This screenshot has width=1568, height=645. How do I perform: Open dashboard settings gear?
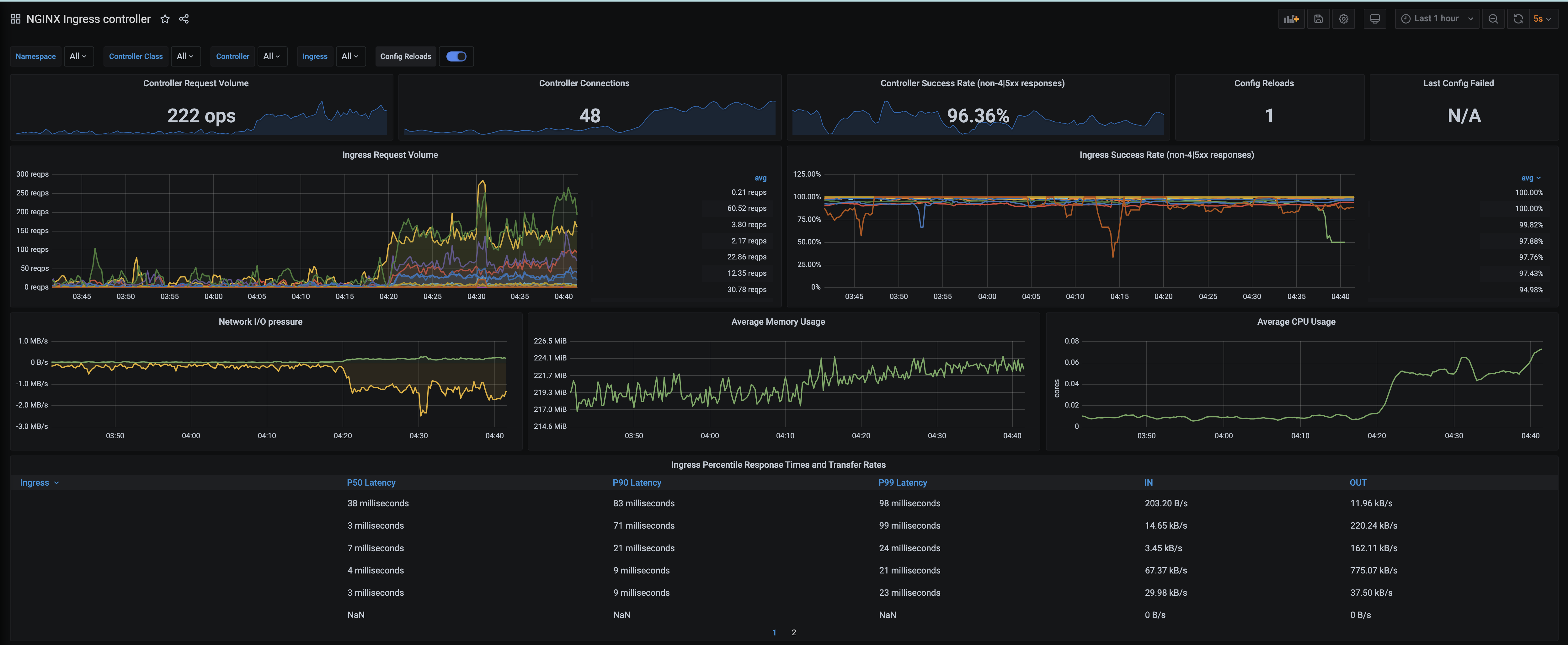[1343, 19]
